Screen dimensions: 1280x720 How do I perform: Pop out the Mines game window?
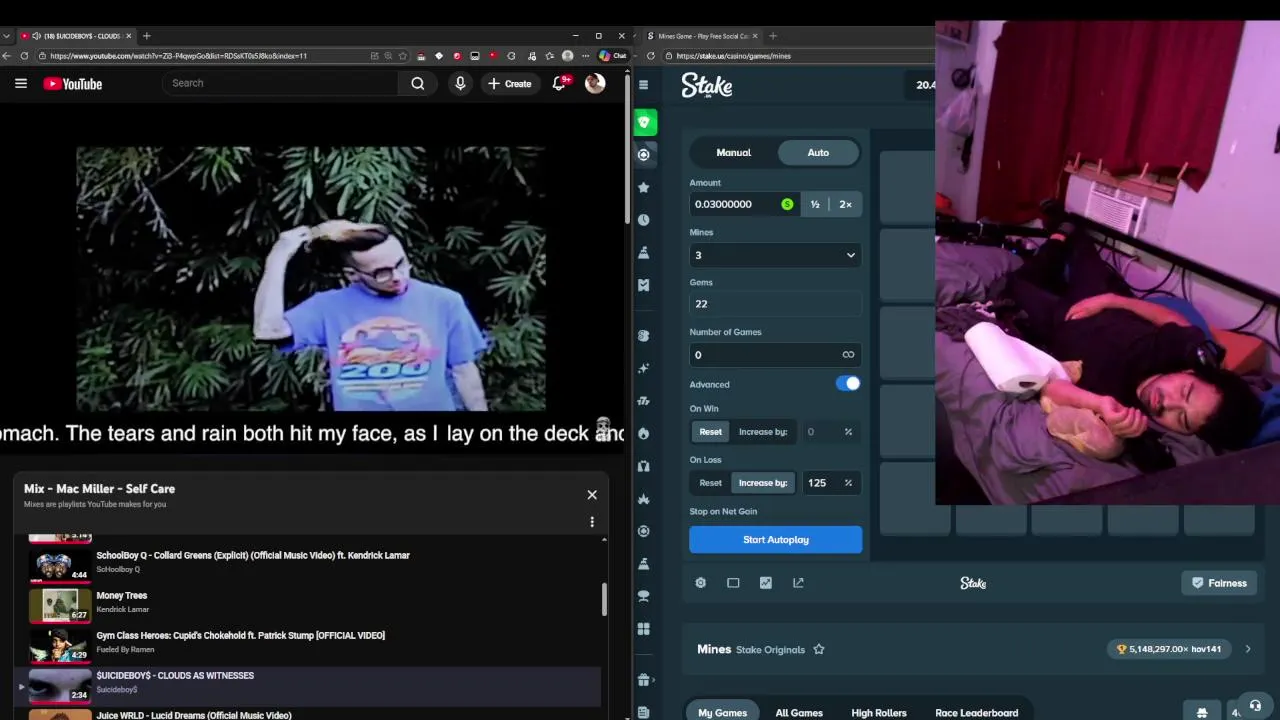pos(798,583)
